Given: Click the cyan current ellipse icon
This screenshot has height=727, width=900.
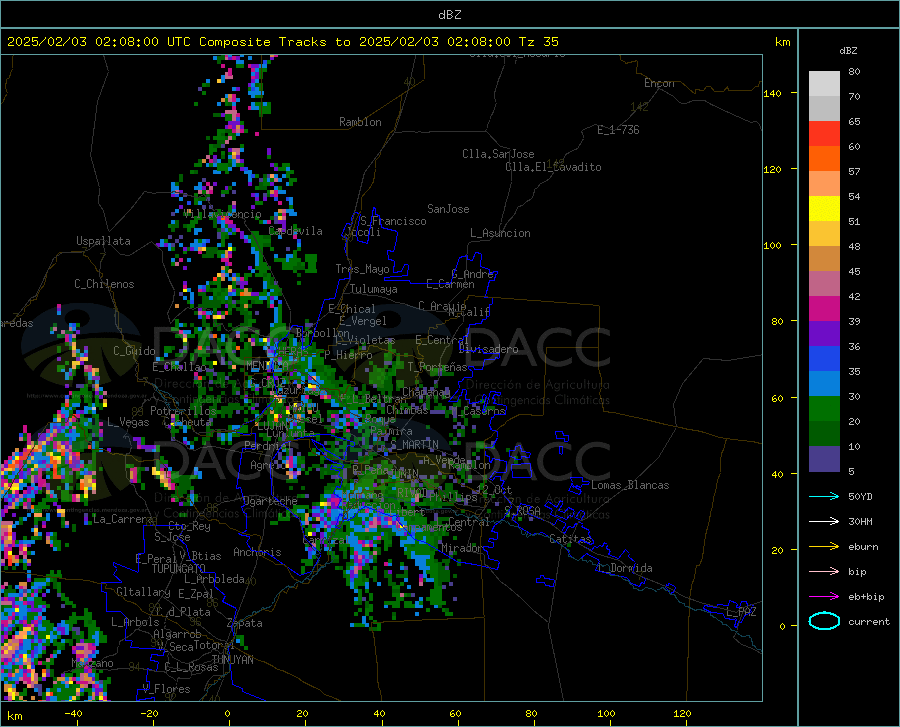Looking at the screenshot, I should click(x=824, y=621).
